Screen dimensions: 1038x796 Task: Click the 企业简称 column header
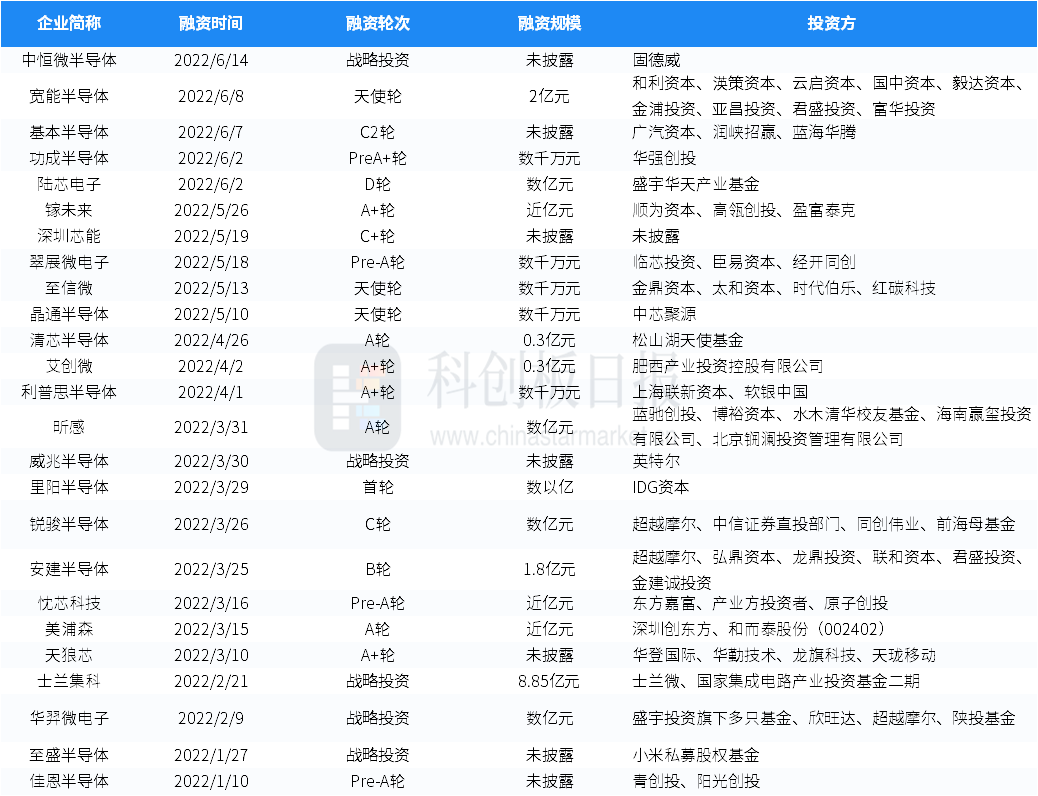click(69, 23)
